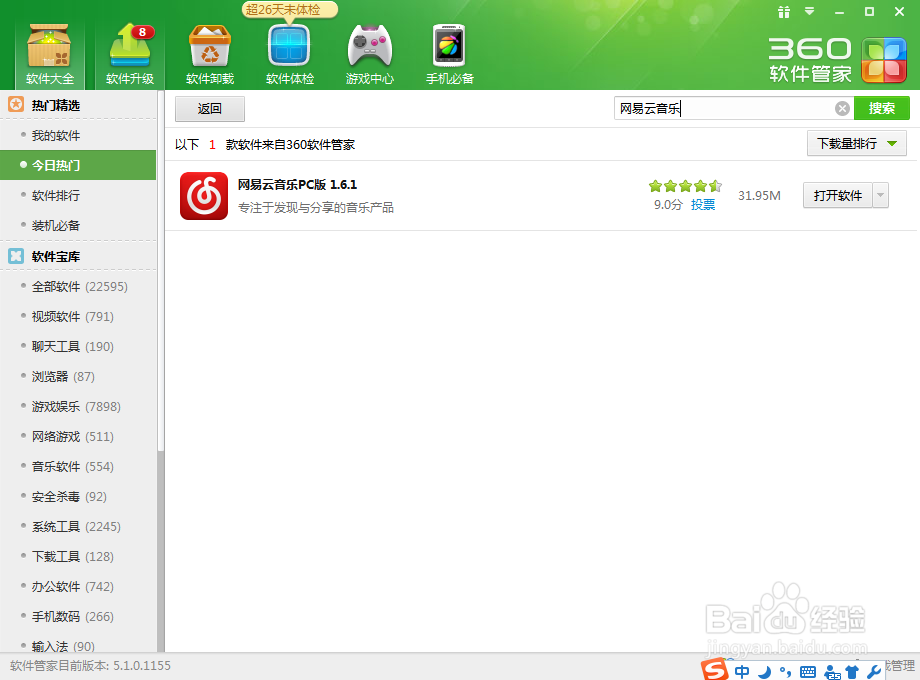This screenshot has width=920, height=680.
Task: Open the 下载量排行 sort dropdown
Action: [857, 144]
